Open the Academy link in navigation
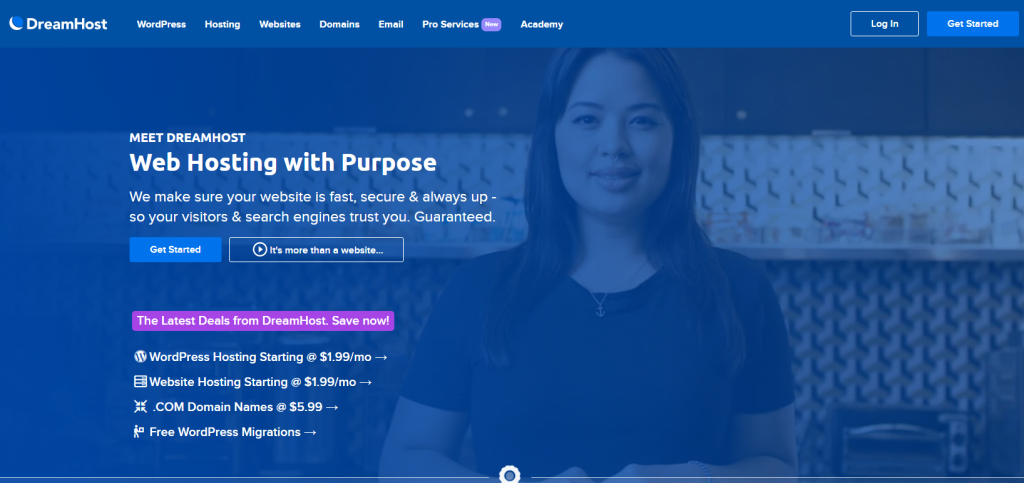Screen dimensions: 1024x483 tap(541, 24)
